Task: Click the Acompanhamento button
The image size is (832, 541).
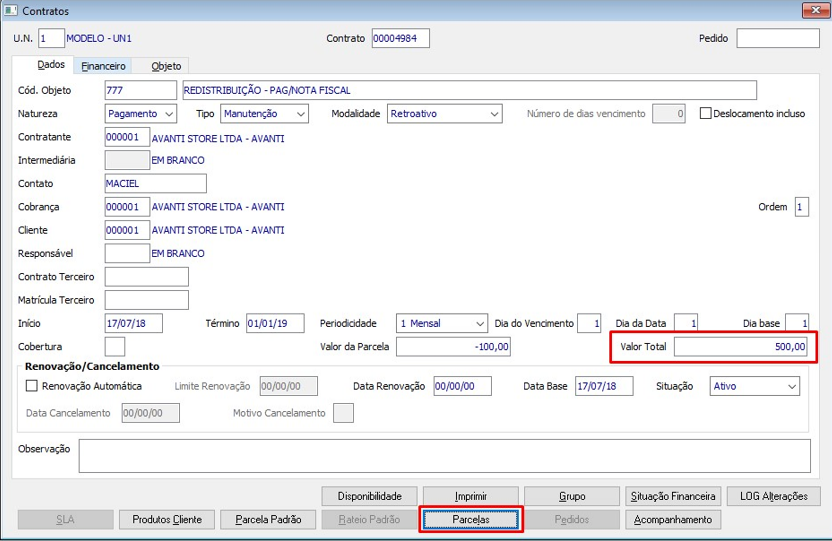Action: coord(673,520)
